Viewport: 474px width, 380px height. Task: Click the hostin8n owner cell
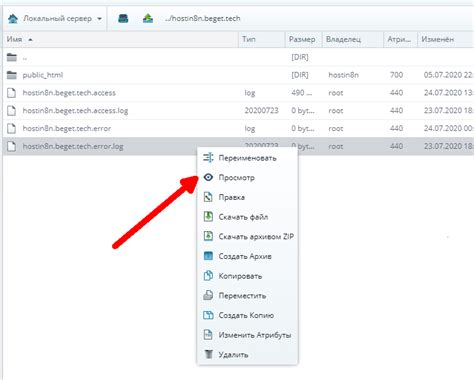343,75
